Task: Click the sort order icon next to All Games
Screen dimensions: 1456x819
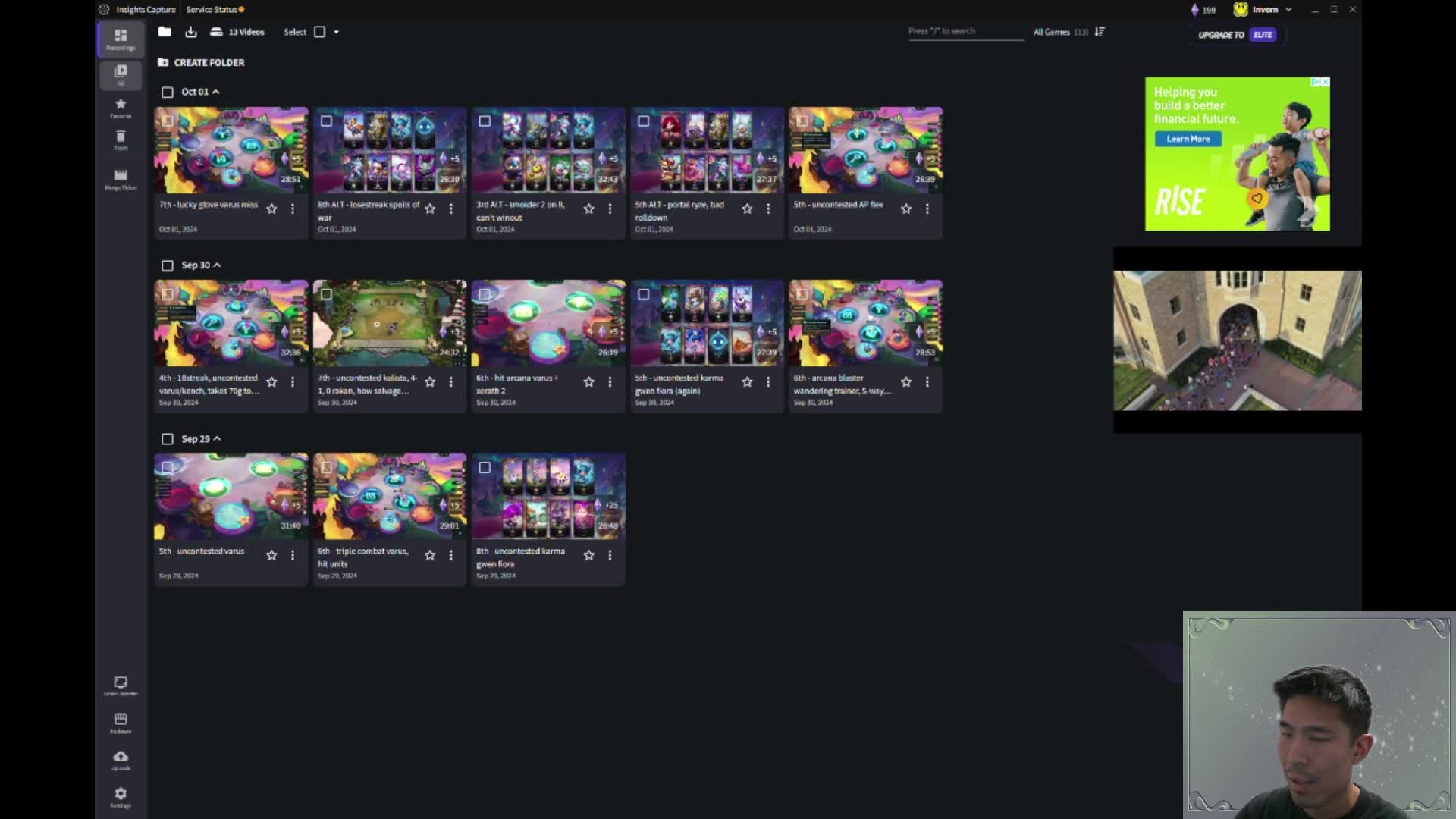Action: click(1100, 32)
